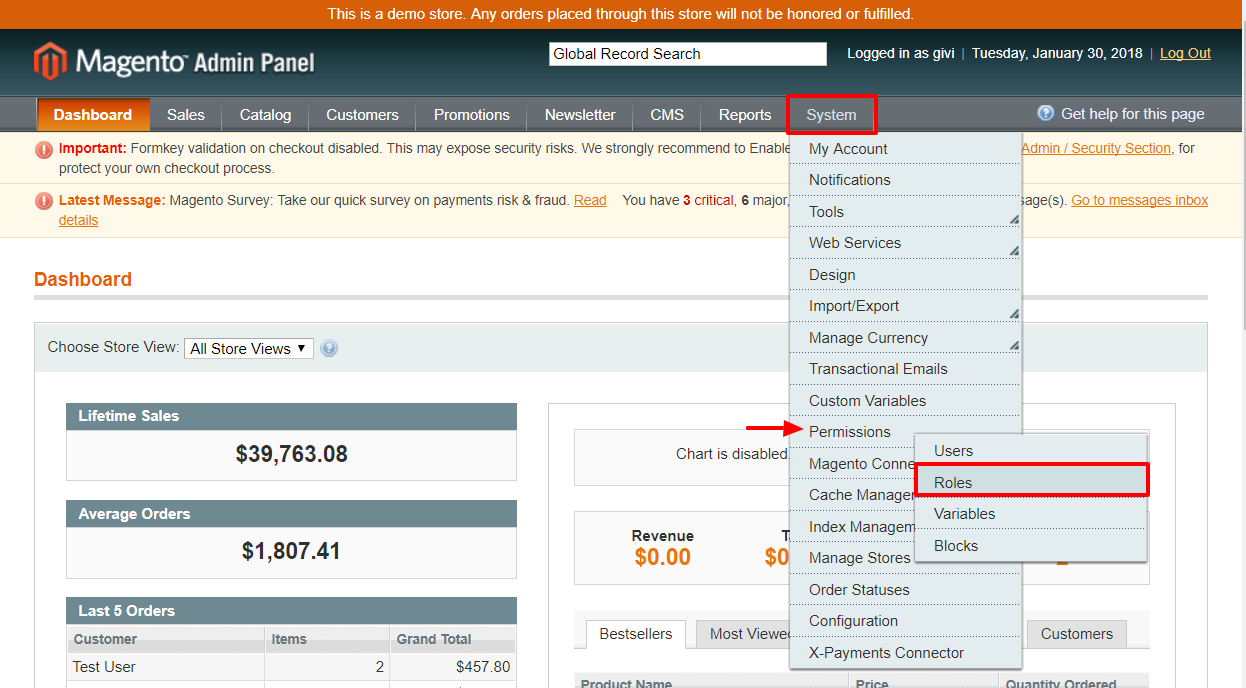Choose Variables in Permissions submenu
The width and height of the screenshot is (1246, 688).
1031,514
